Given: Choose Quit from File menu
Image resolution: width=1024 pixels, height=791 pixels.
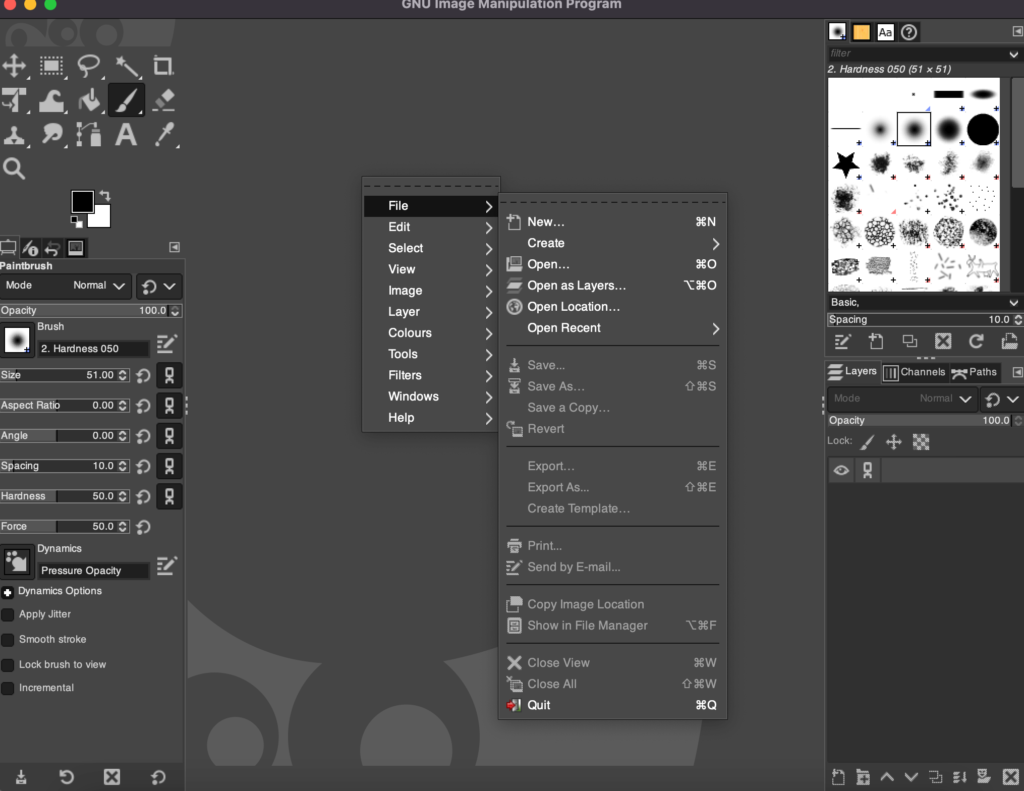Looking at the screenshot, I should pyautogui.click(x=613, y=705).
